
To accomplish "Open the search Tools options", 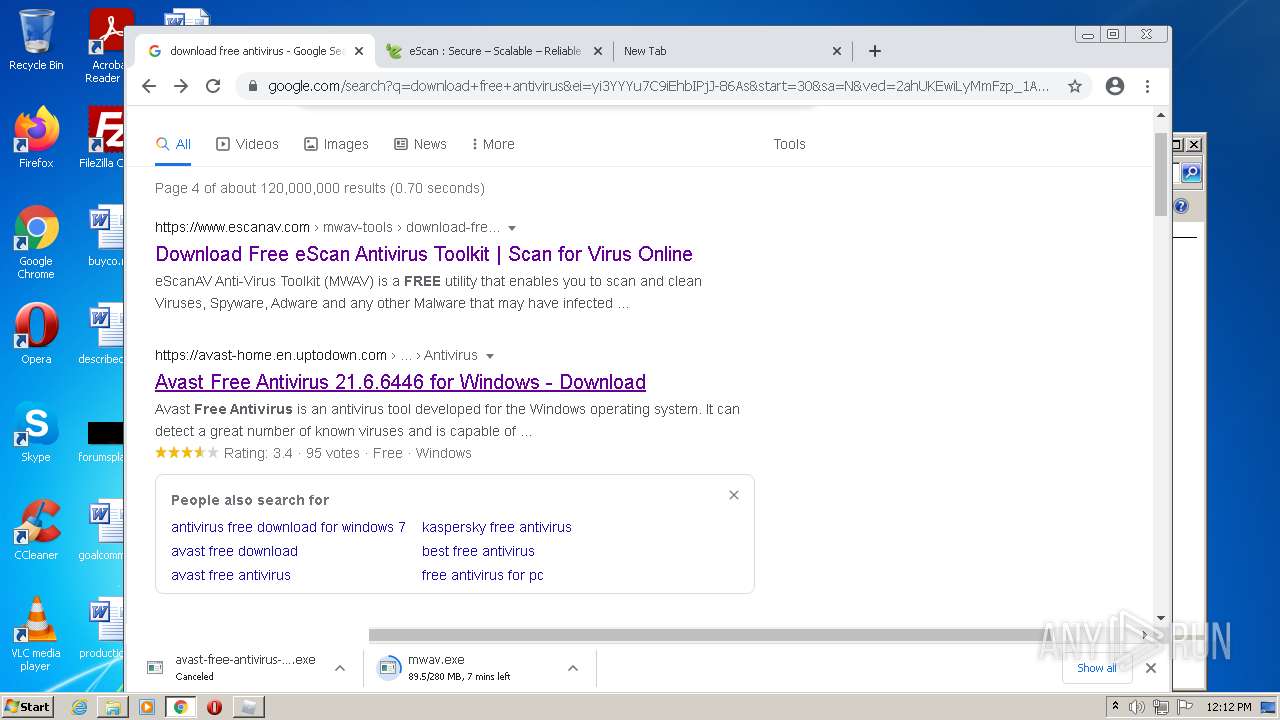I will click(x=789, y=144).
